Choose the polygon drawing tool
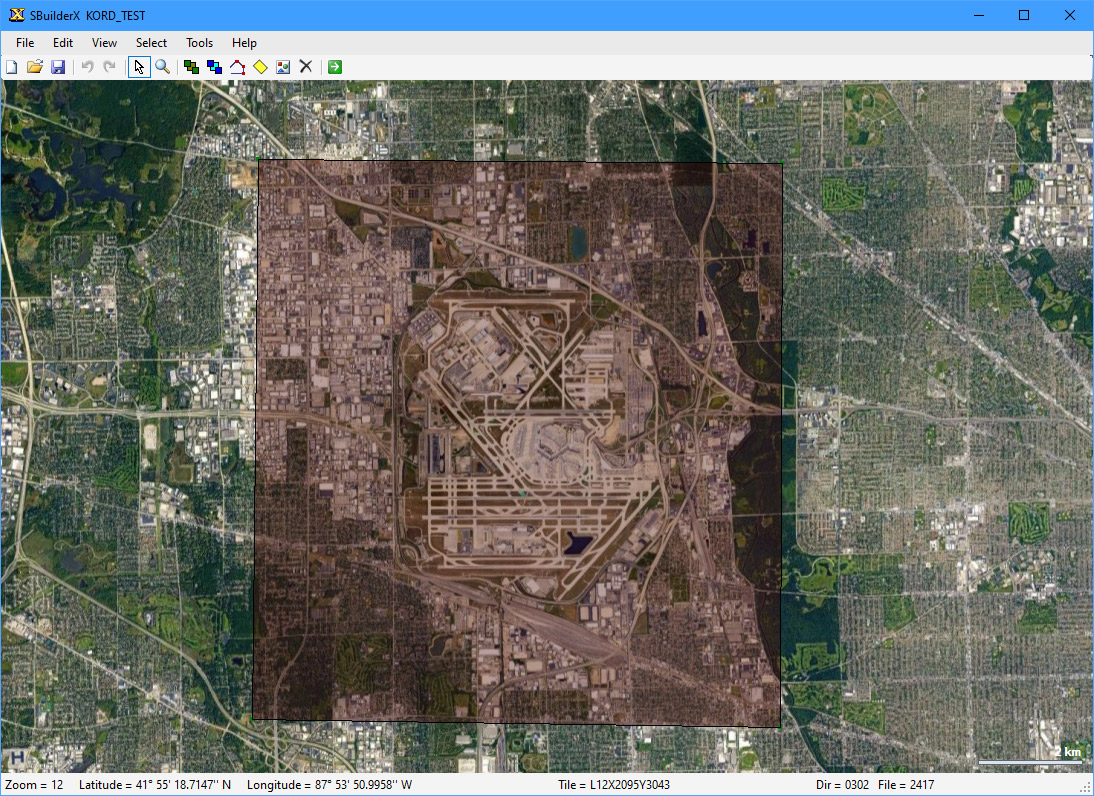1094x796 pixels. tap(237, 67)
